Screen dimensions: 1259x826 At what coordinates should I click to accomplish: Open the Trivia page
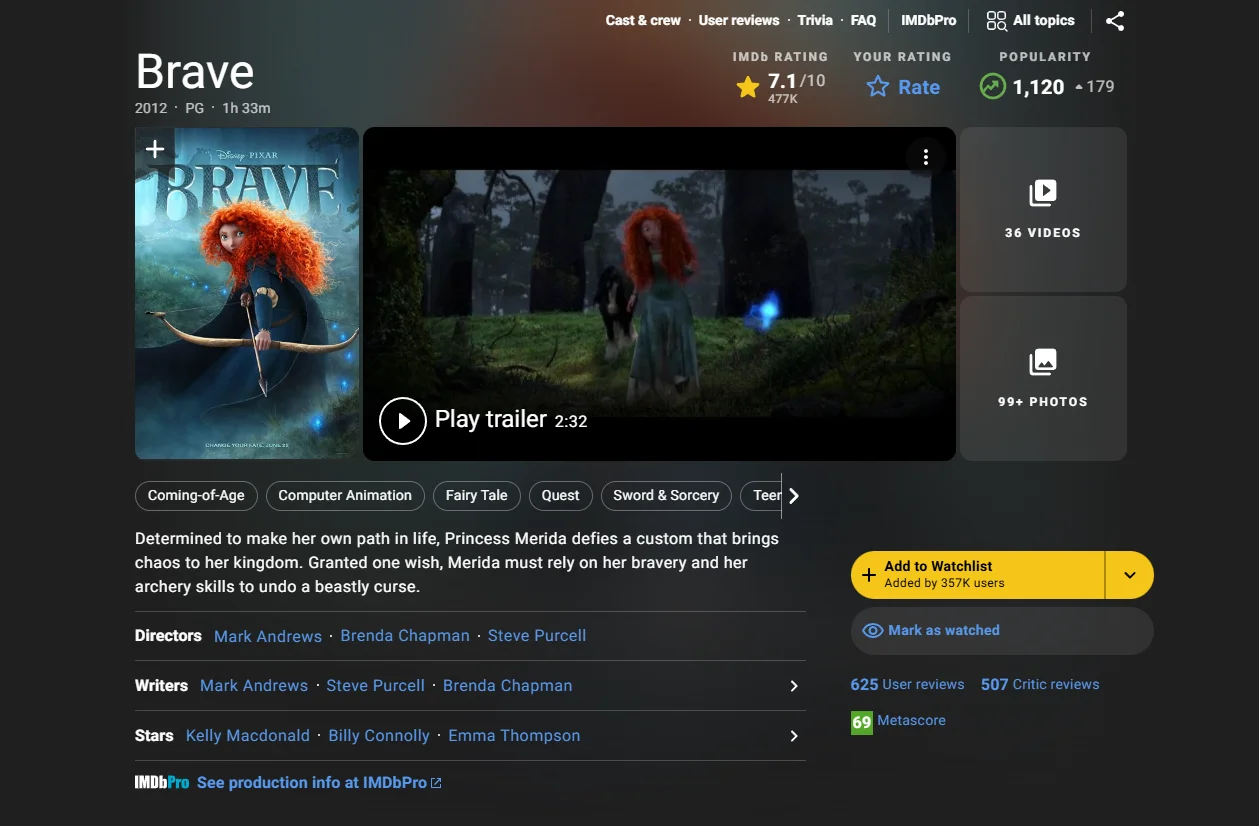(815, 20)
